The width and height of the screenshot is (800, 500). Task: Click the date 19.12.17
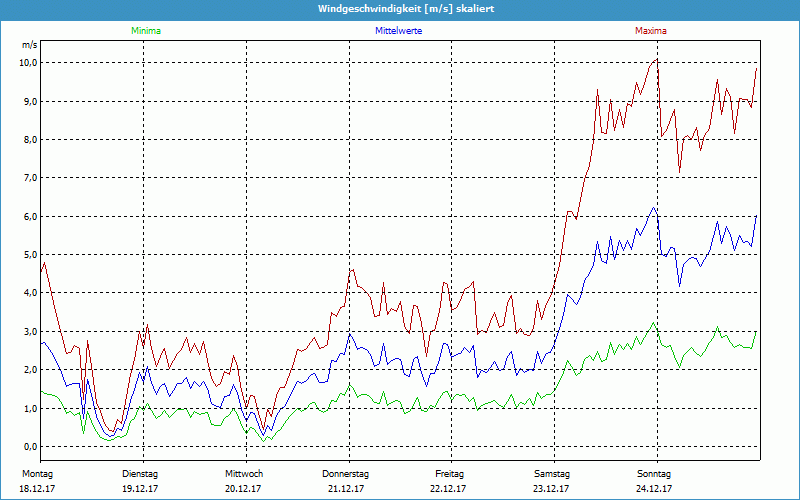pyautogui.click(x=140, y=489)
